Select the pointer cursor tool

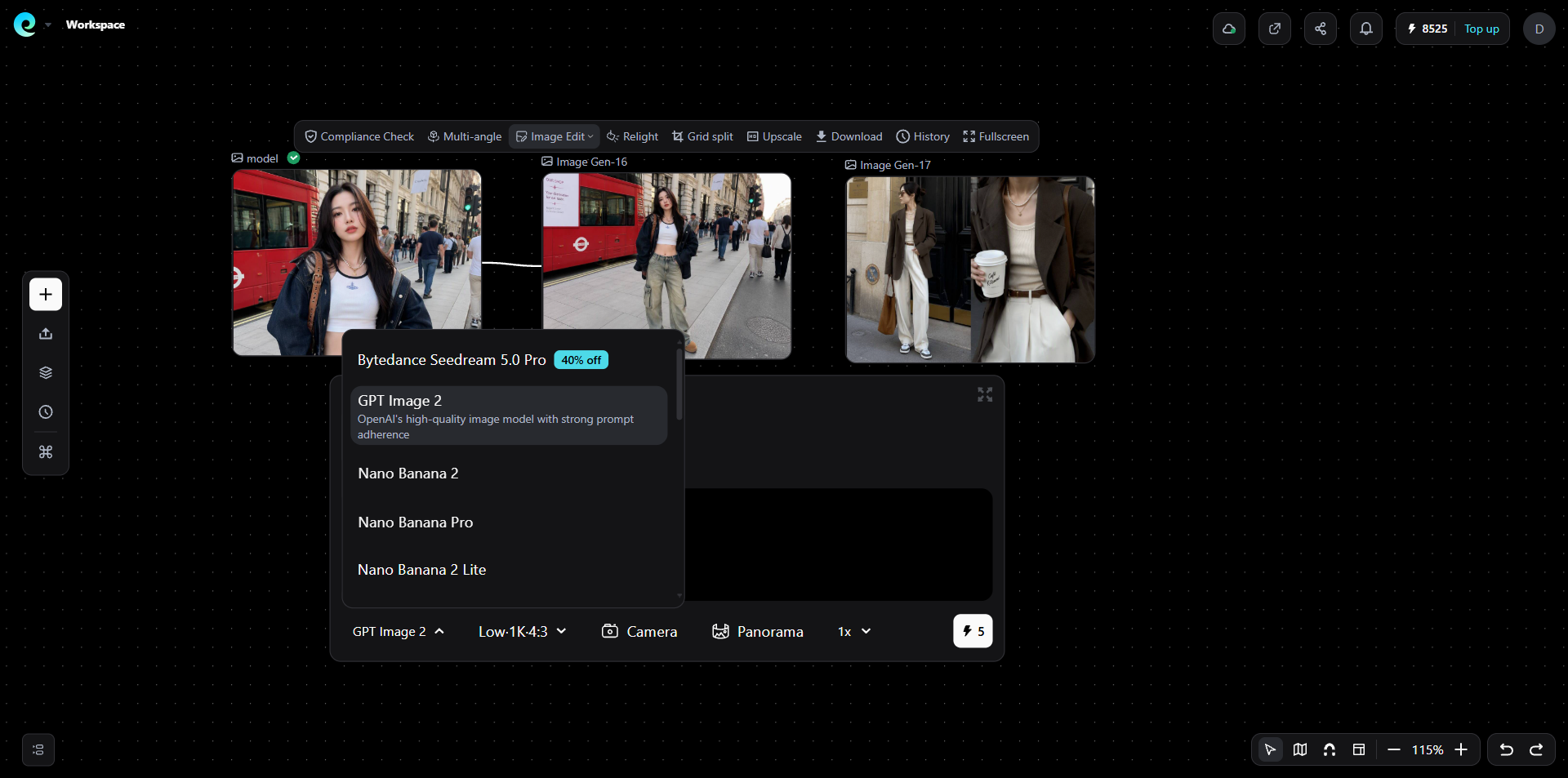tap(1270, 749)
